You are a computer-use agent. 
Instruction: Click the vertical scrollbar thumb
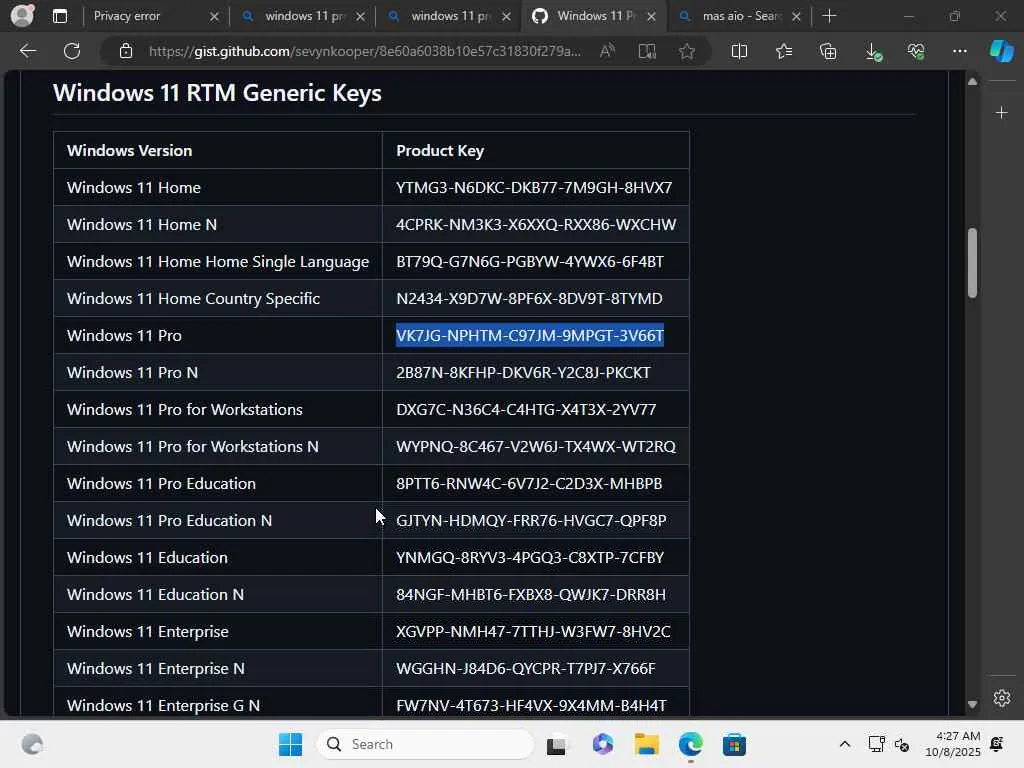coord(972,263)
